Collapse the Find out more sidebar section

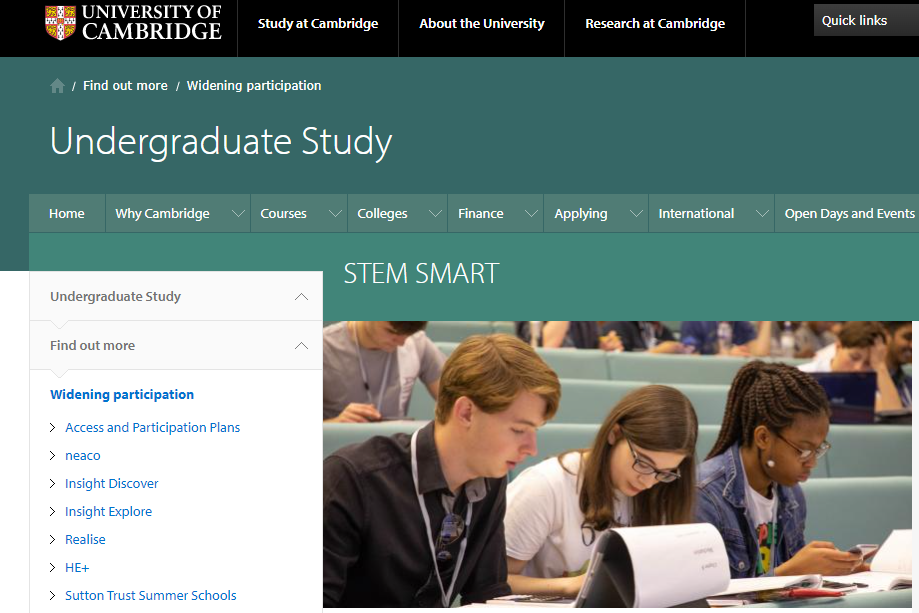301,346
